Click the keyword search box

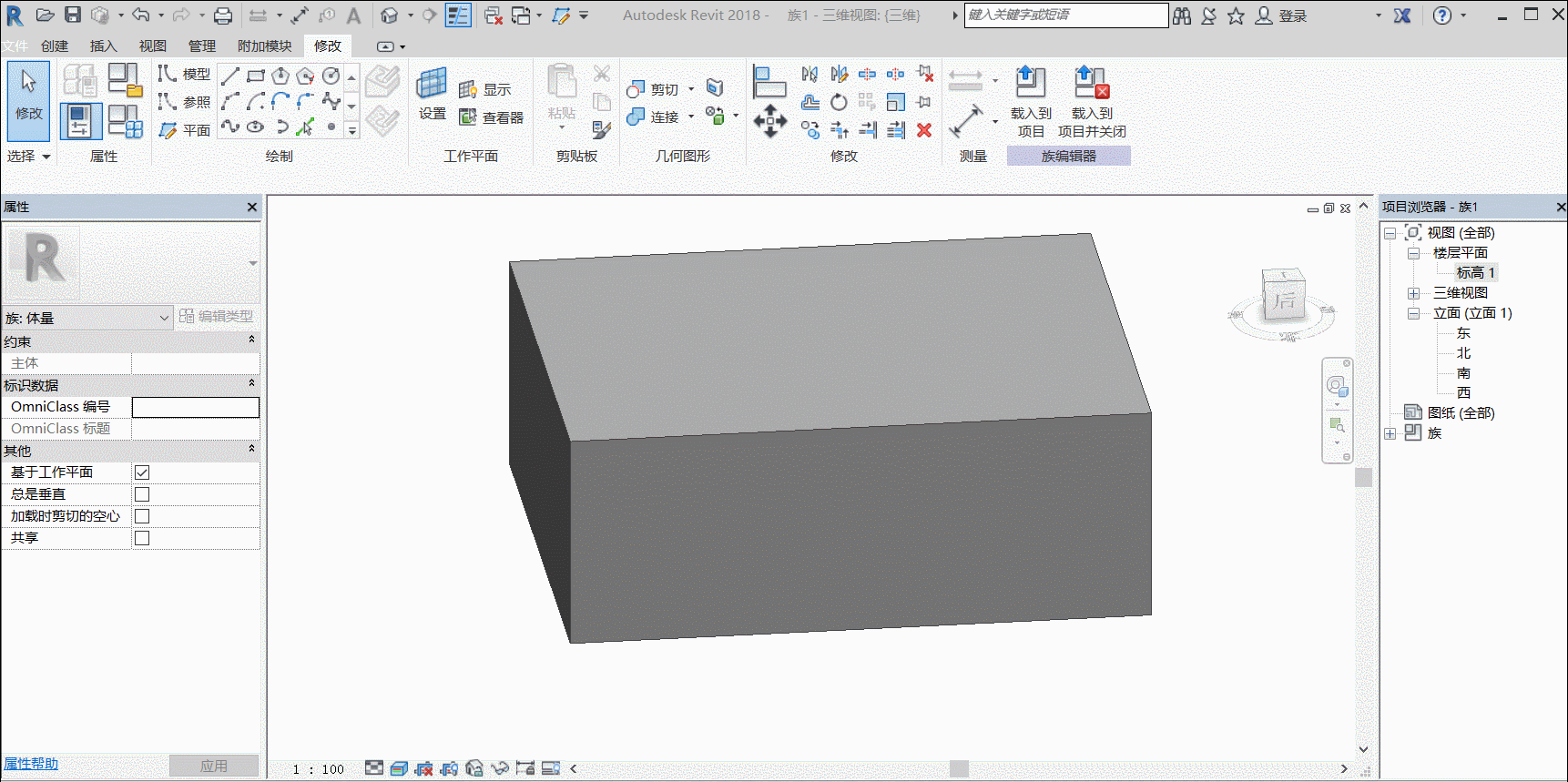1066,15
